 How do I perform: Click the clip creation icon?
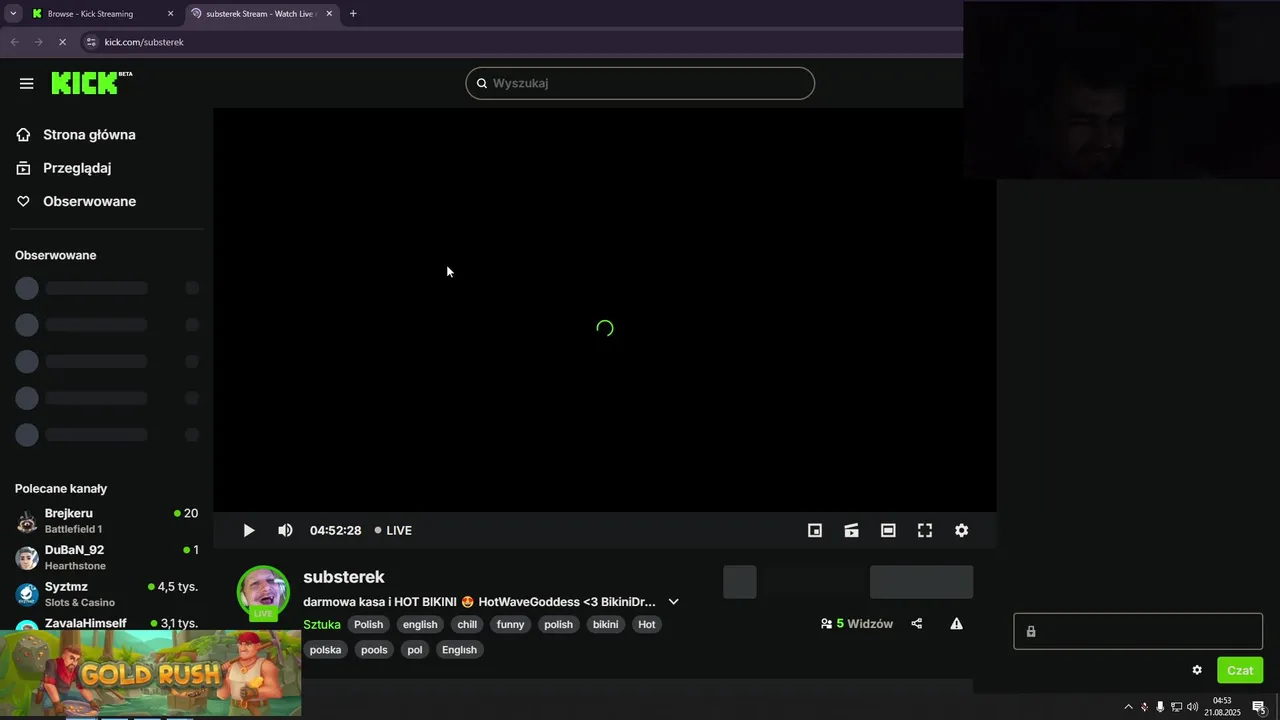click(x=851, y=531)
